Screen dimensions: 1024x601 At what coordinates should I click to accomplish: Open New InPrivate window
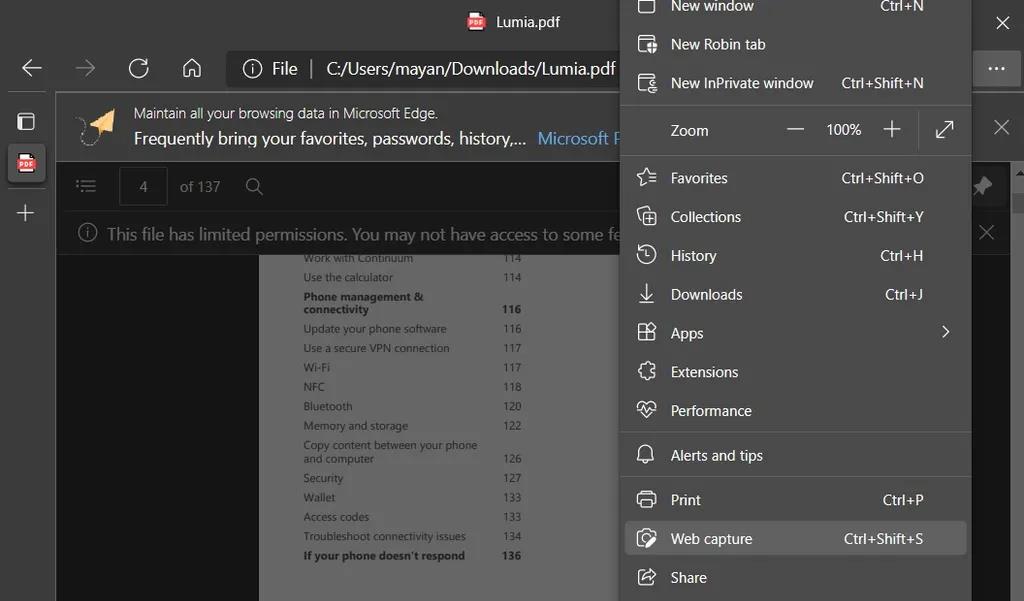[x=795, y=83]
